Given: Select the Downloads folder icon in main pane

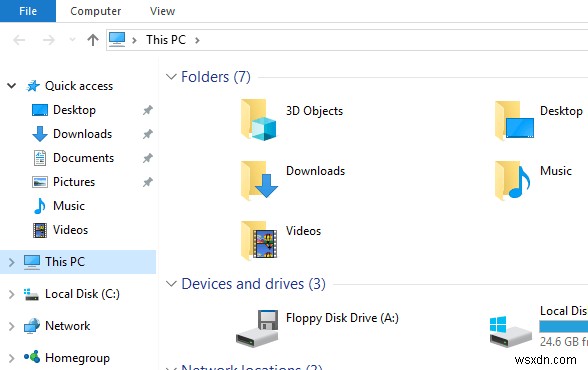Looking at the screenshot, I should (x=259, y=180).
